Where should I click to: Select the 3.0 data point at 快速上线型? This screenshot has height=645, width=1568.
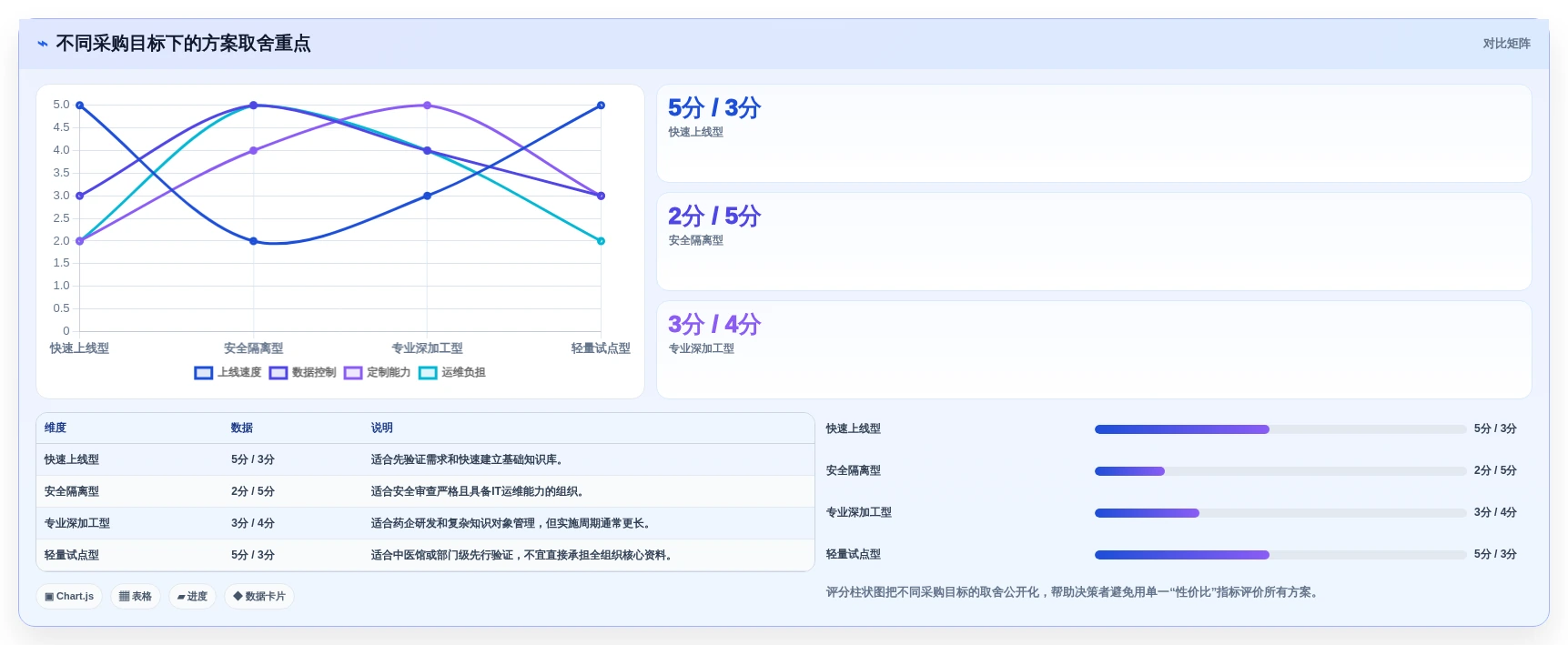coord(80,196)
